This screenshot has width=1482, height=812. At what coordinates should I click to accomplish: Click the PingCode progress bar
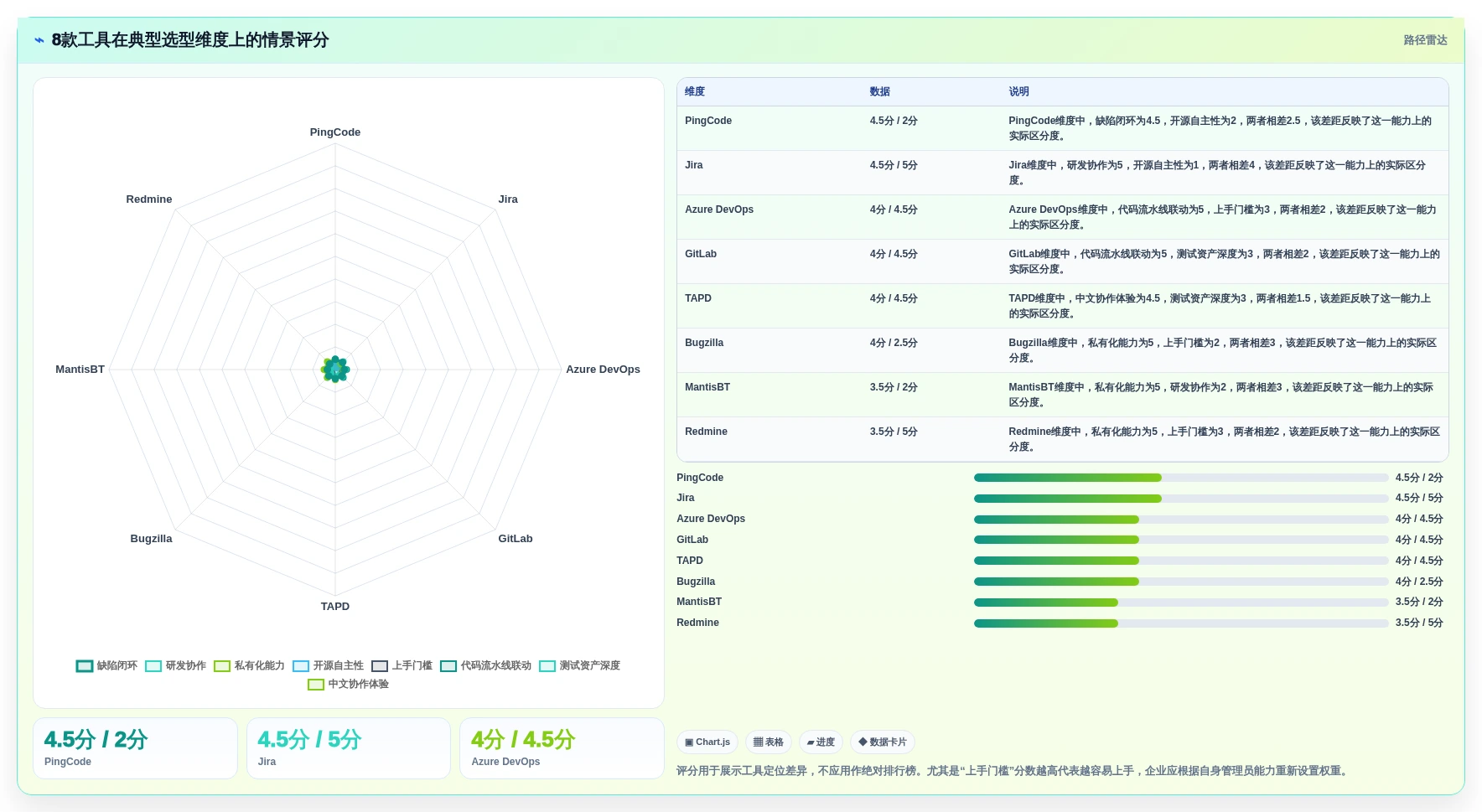1181,478
